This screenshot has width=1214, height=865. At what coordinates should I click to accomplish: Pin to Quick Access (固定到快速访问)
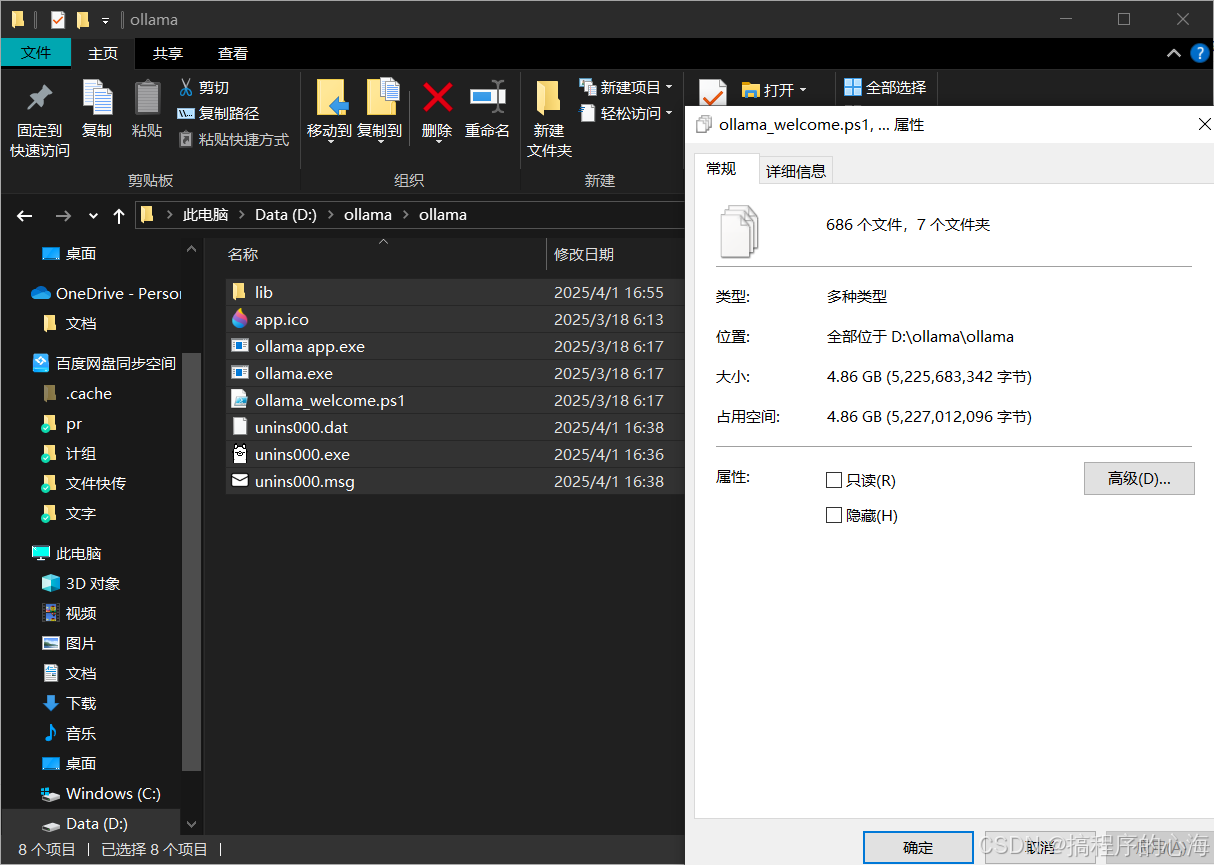[x=40, y=120]
